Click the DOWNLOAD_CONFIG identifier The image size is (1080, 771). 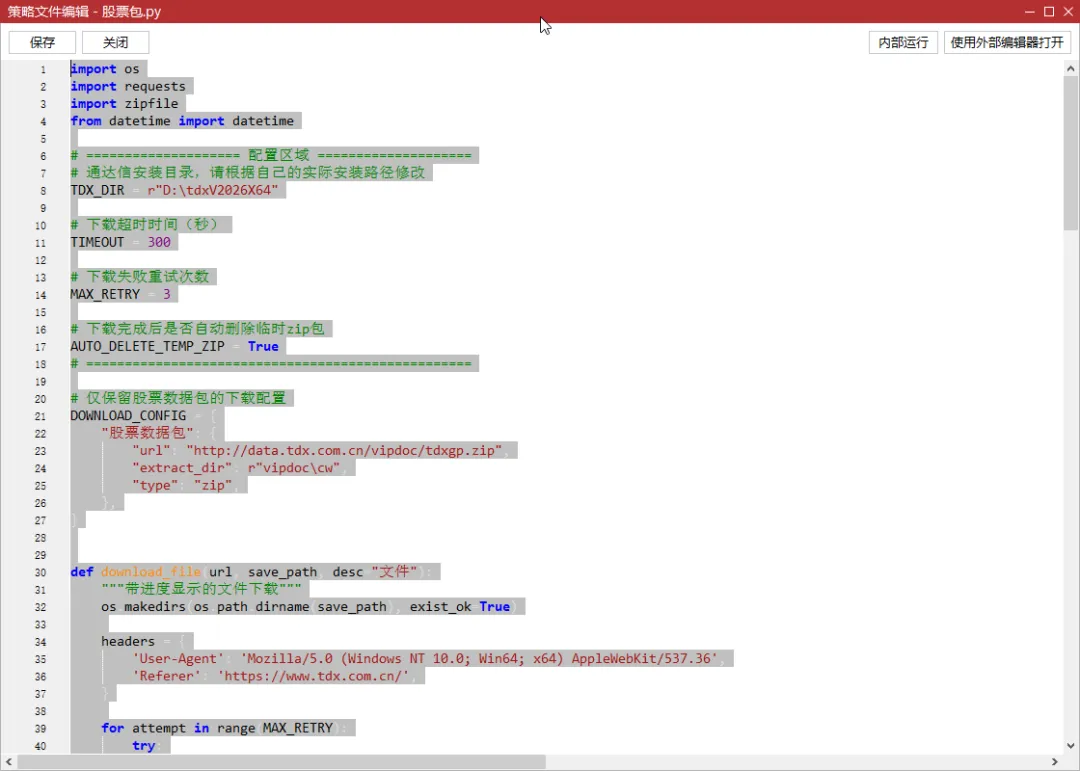(128, 415)
